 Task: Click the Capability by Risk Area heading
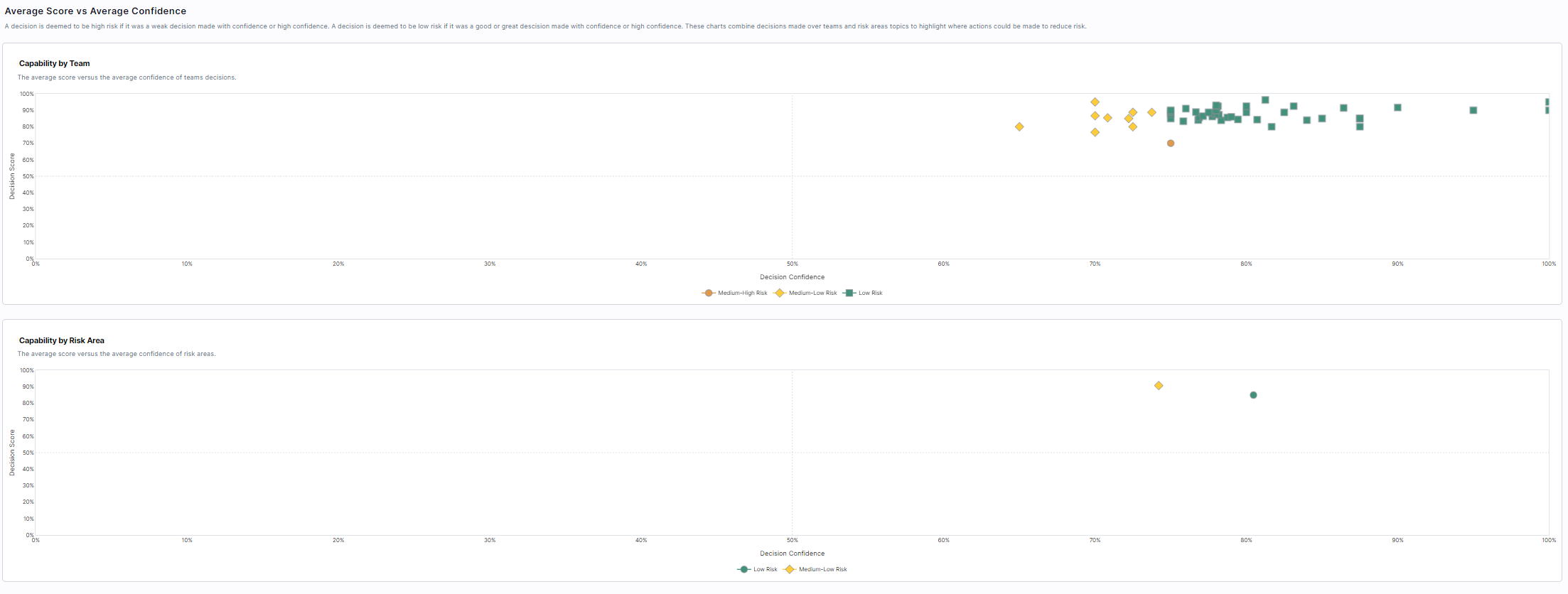[x=61, y=340]
